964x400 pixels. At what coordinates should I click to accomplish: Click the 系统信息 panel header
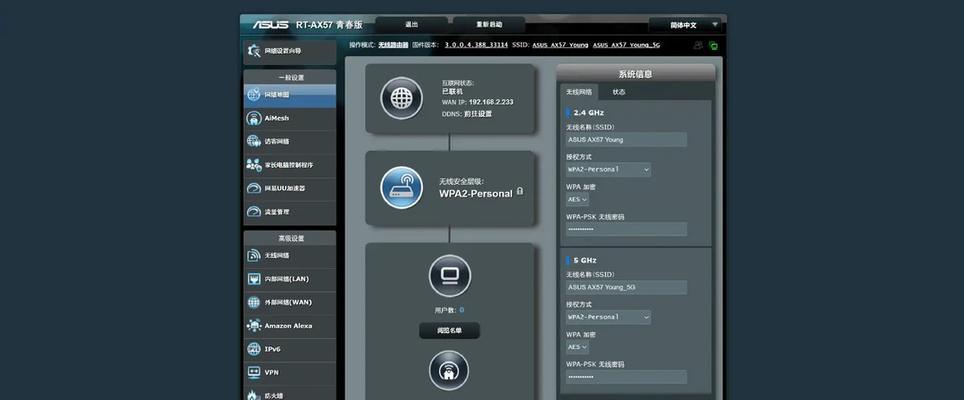point(636,74)
